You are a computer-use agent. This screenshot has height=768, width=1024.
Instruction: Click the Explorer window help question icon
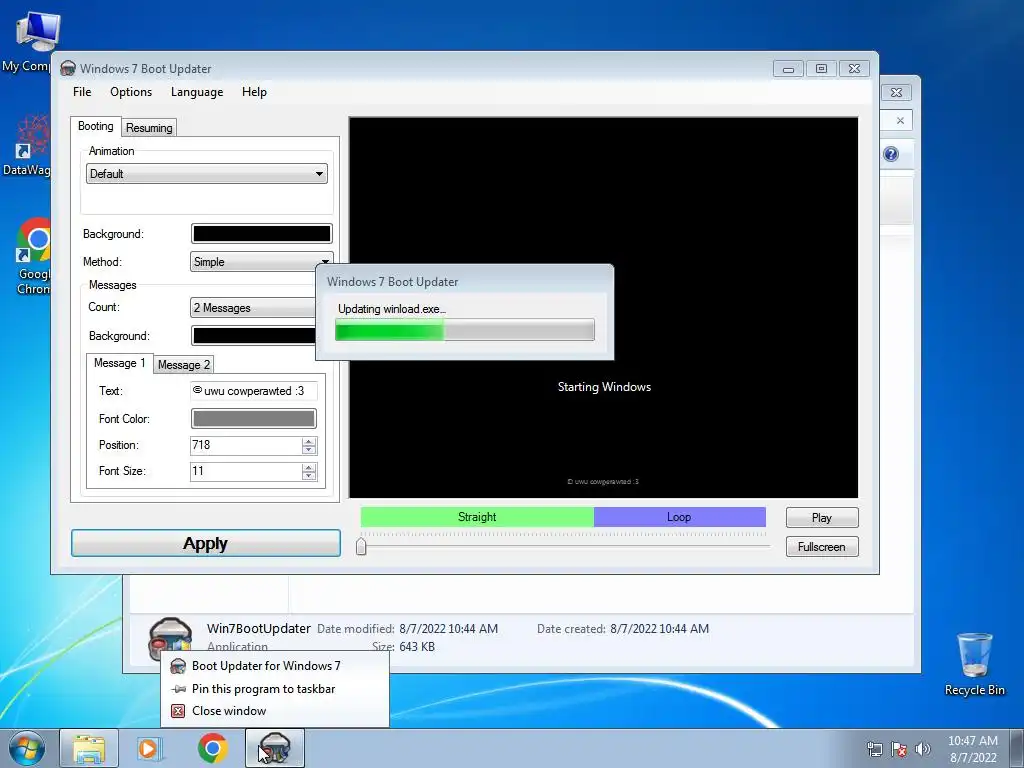click(x=891, y=154)
